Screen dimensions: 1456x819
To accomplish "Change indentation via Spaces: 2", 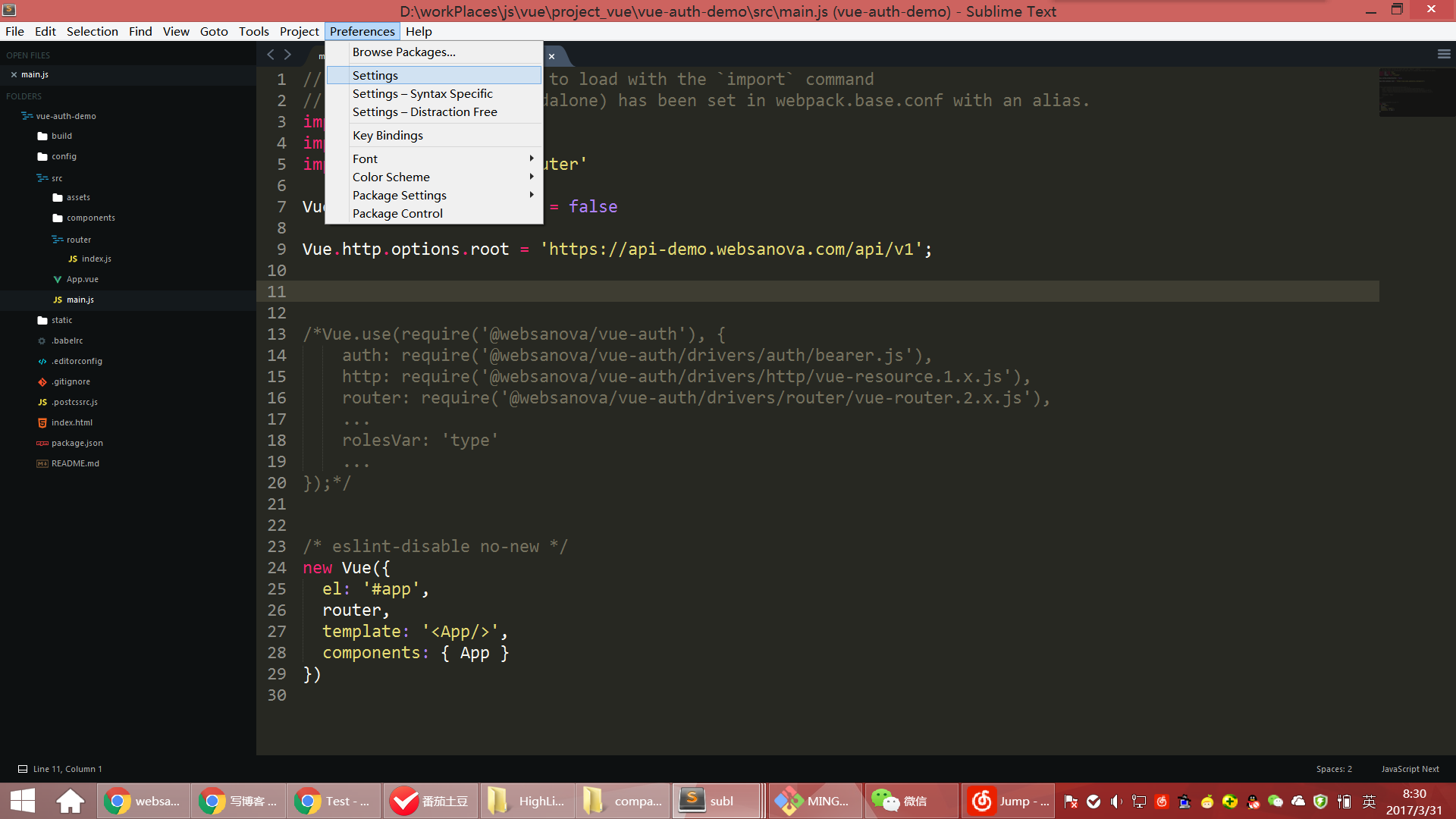I will click(x=1334, y=769).
